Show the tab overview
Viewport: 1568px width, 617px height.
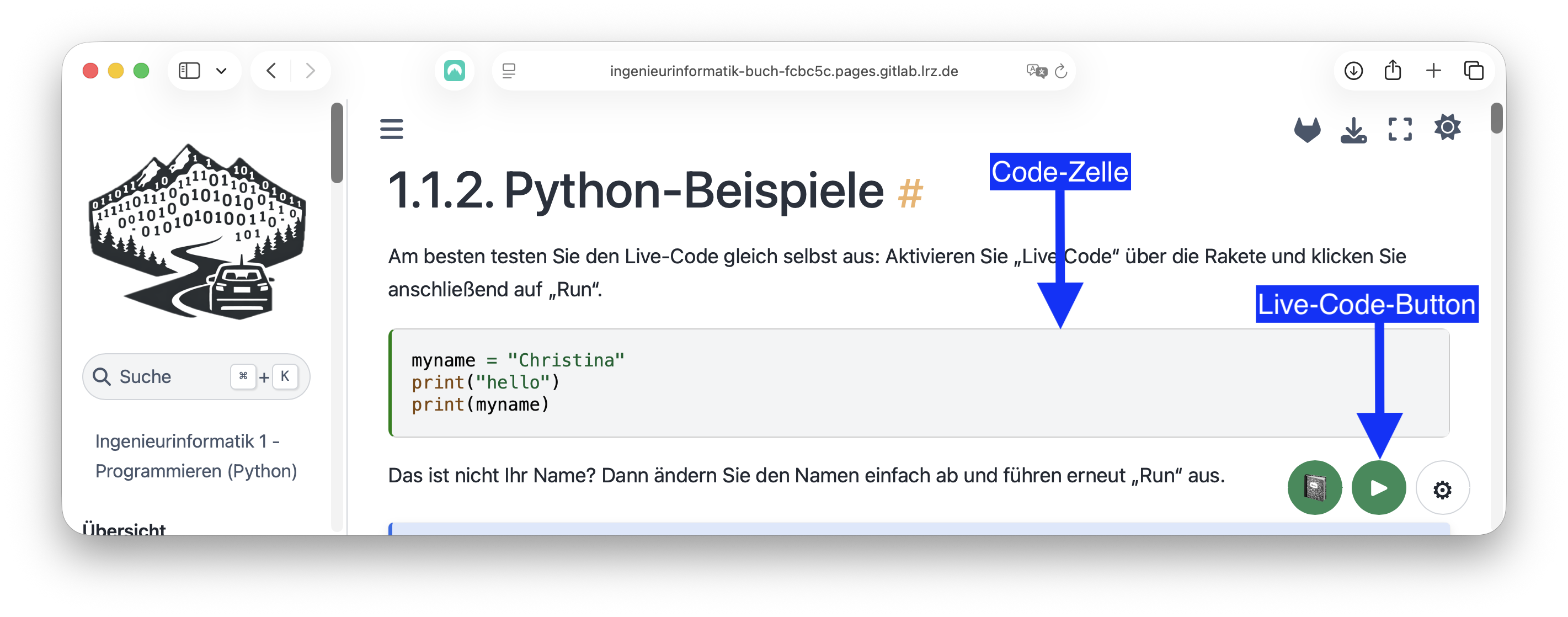[x=1474, y=71]
